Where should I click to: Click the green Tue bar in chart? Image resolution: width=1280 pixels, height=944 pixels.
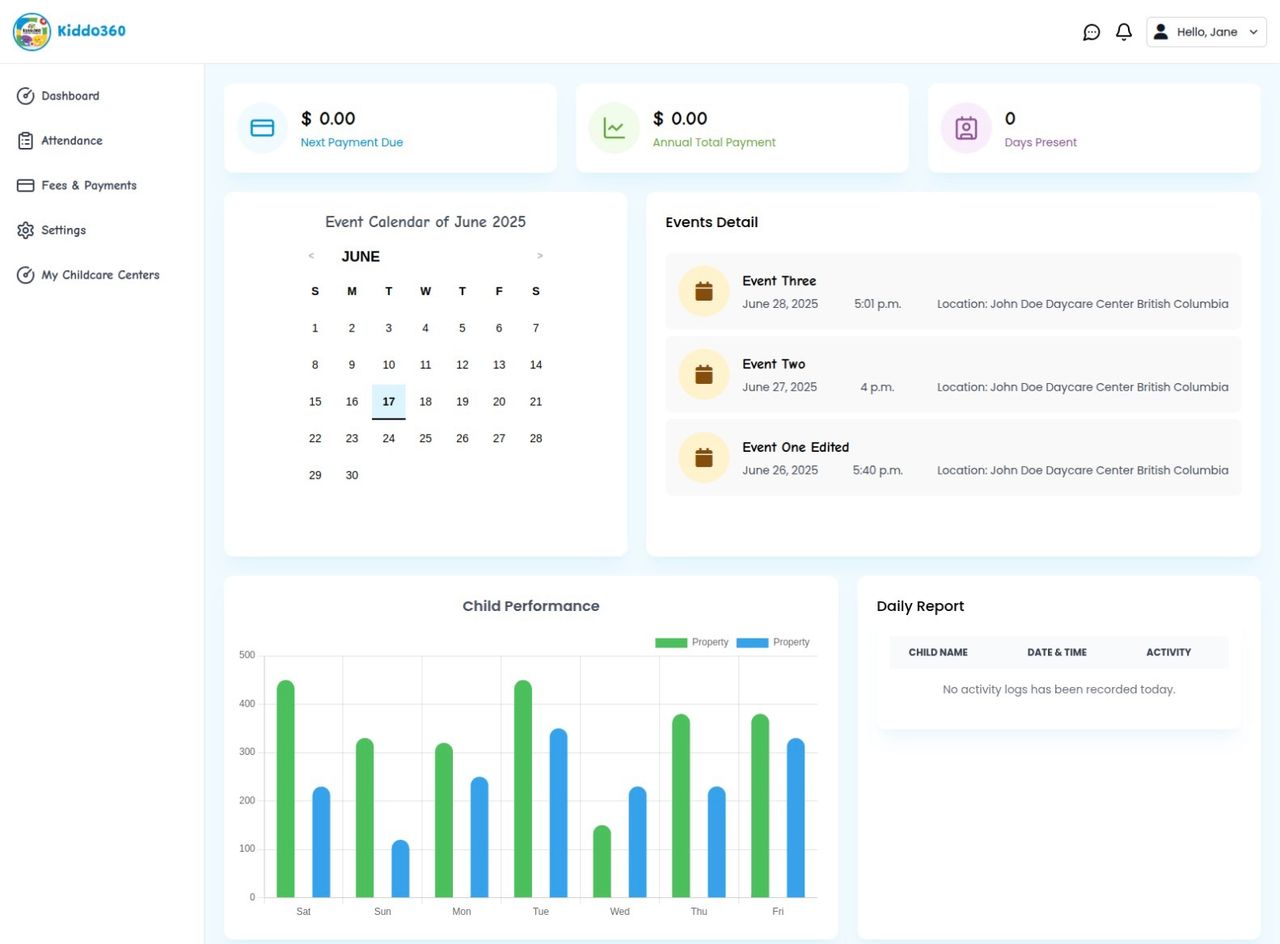(523, 789)
